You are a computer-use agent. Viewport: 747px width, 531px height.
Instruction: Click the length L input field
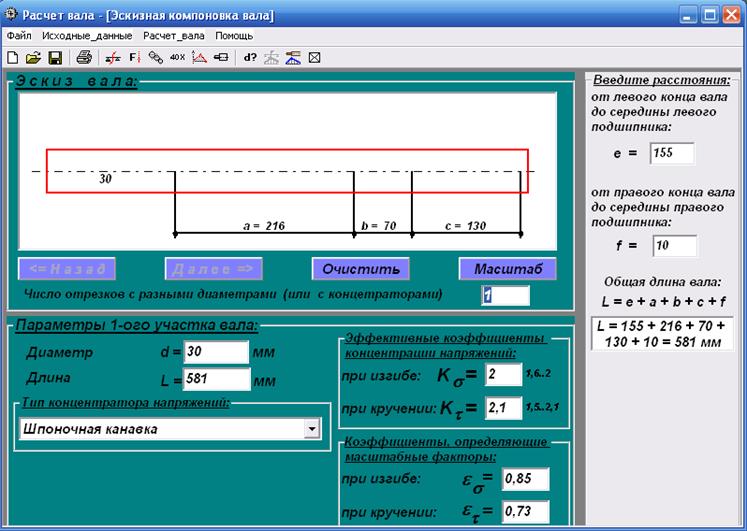[x=217, y=379]
